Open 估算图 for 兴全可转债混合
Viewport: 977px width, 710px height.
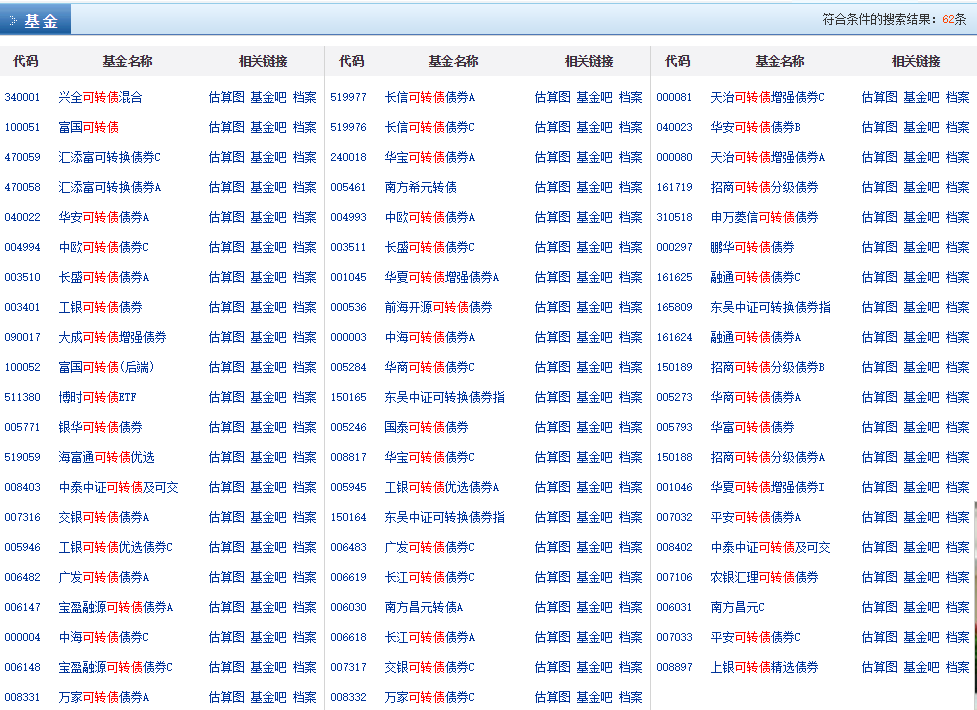click(226, 97)
